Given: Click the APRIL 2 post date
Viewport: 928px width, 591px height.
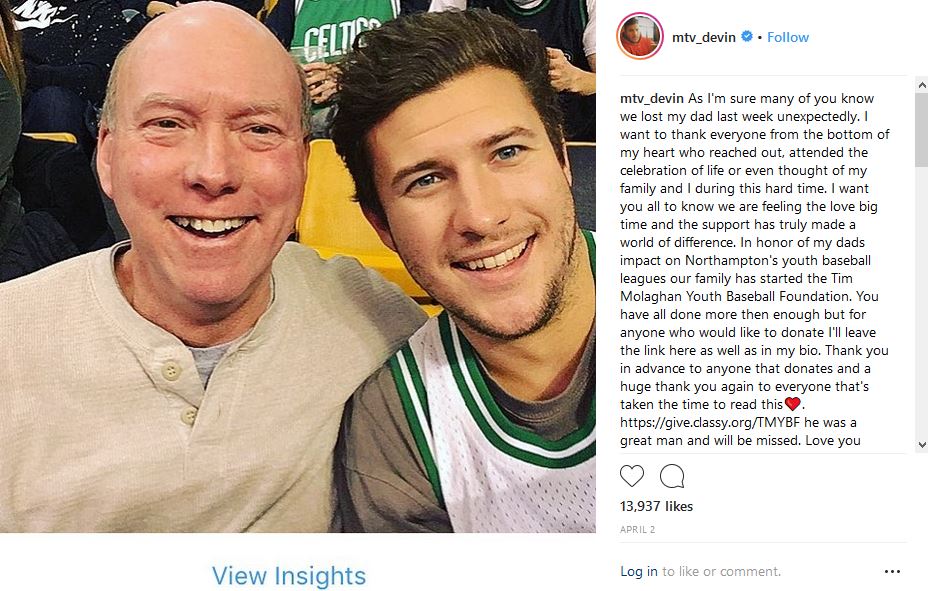Looking at the screenshot, I should point(637,529).
